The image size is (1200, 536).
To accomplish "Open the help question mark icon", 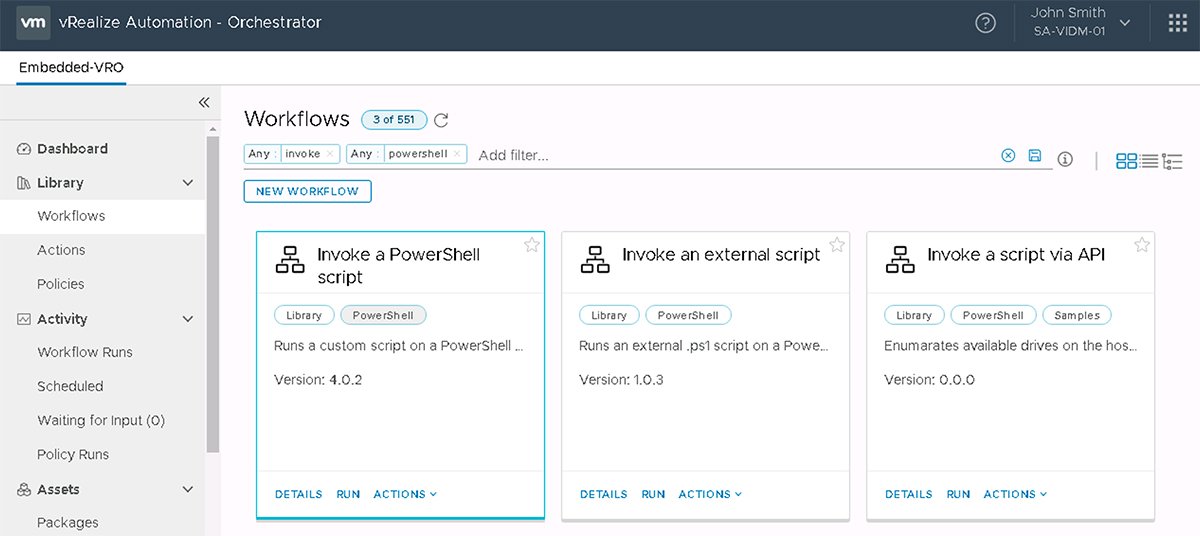I will [985, 23].
